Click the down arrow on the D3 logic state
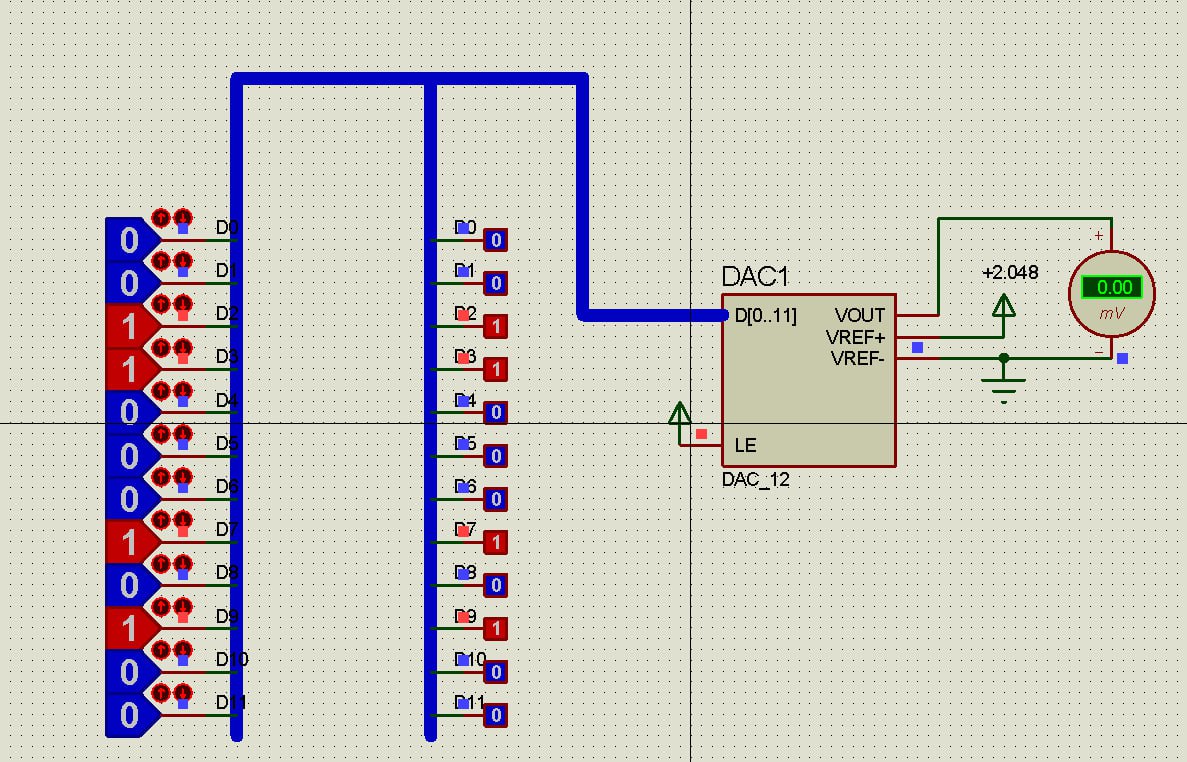 [182, 347]
